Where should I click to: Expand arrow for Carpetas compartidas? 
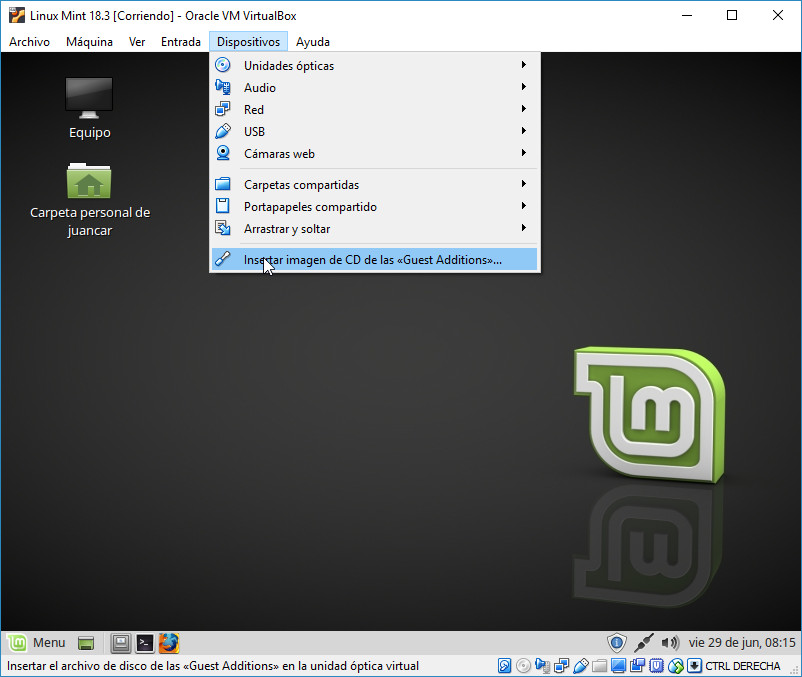524,184
